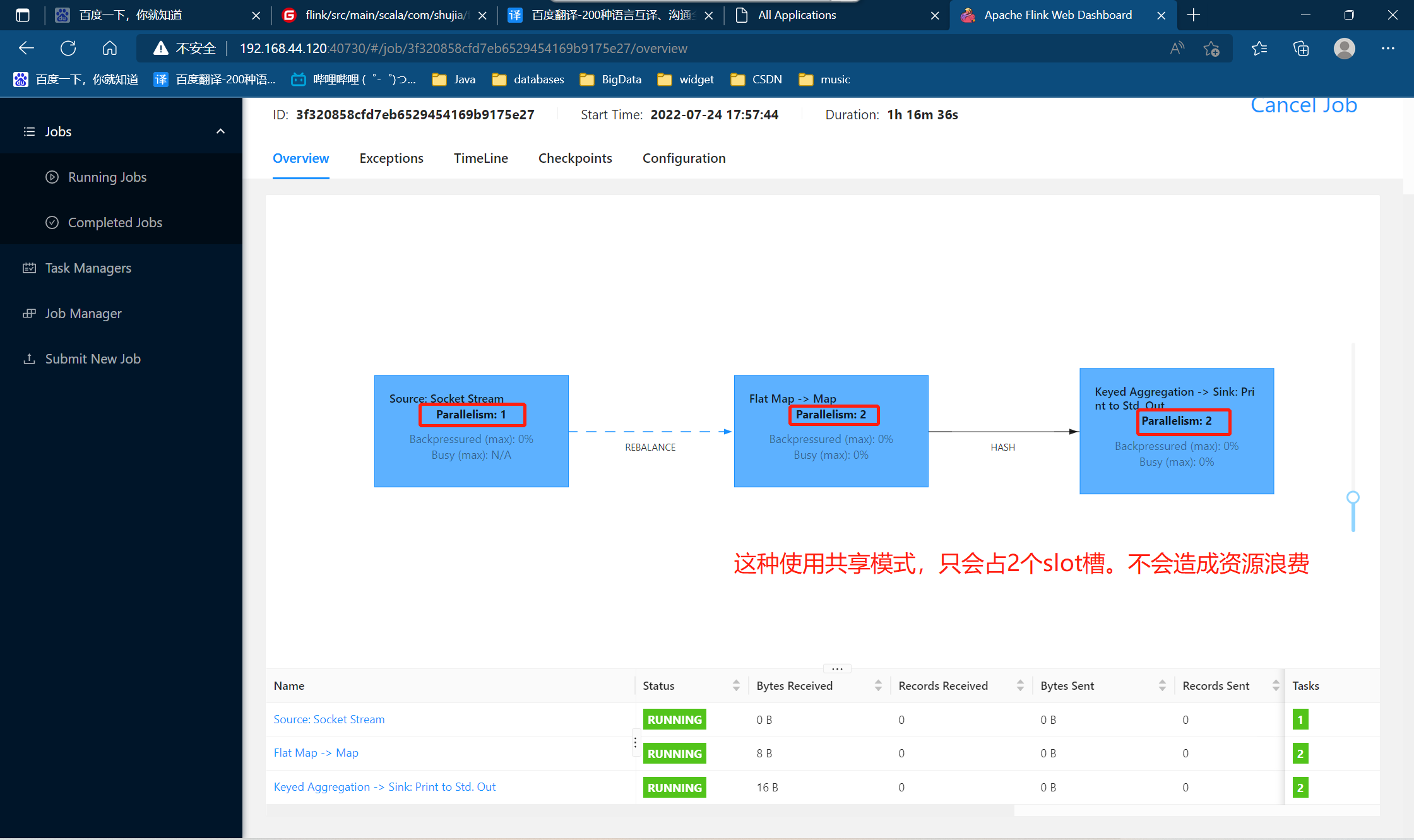This screenshot has width=1414, height=840.
Task: Open the Exceptions tab
Action: click(391, 158)
